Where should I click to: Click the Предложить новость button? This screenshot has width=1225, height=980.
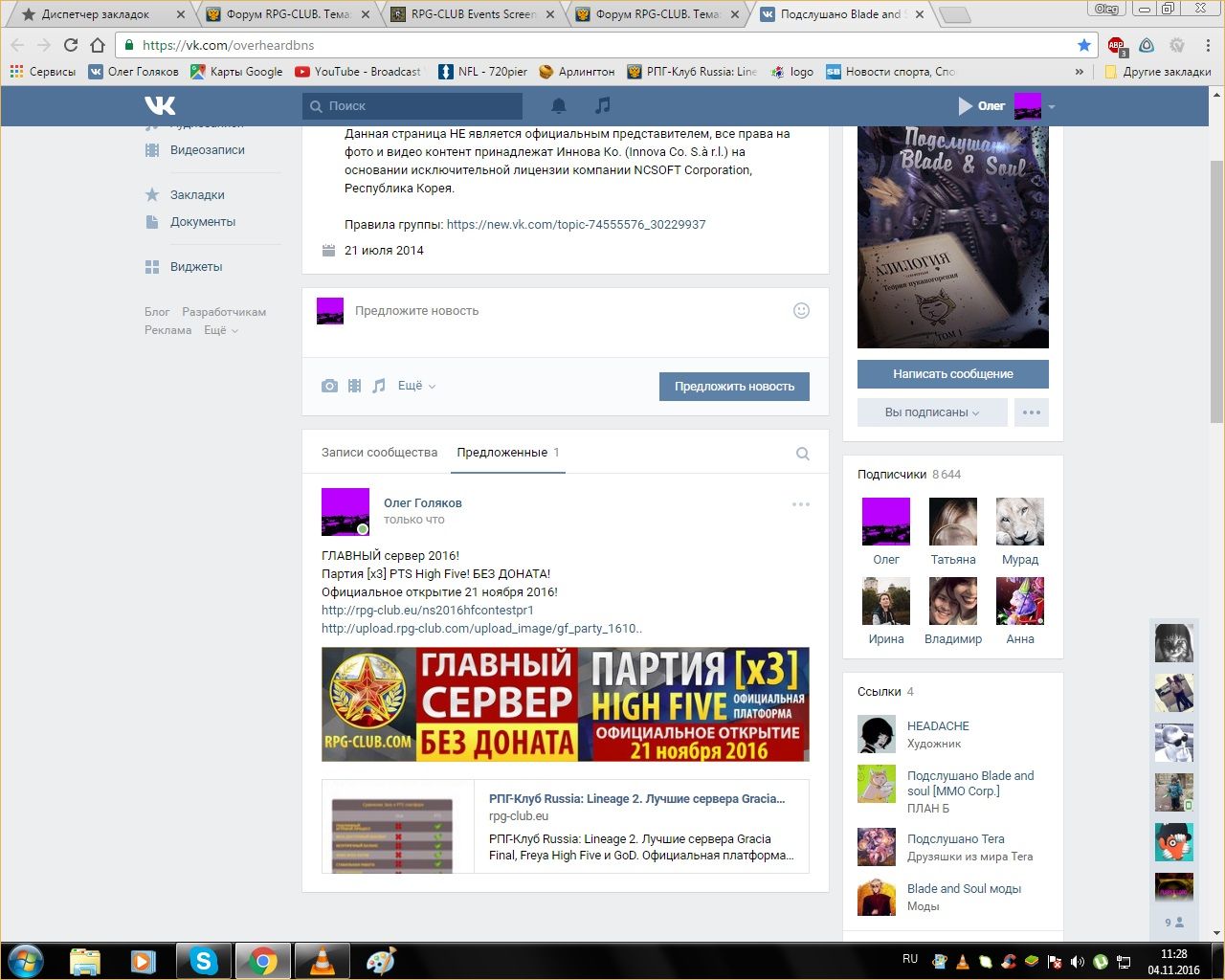(x=734, y=387)
